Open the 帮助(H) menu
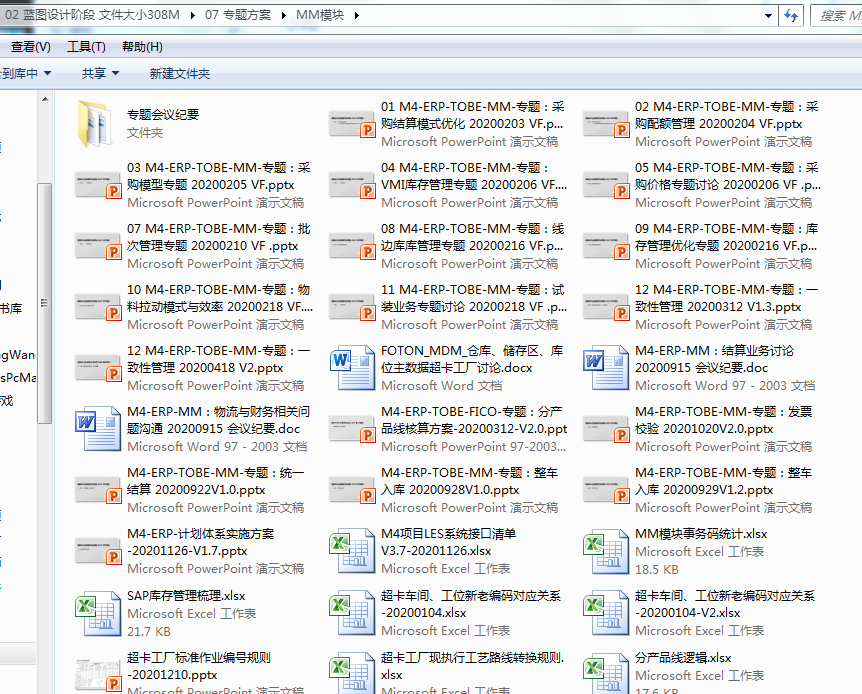Viewport: 862px width, 694px height. point(142,47)
